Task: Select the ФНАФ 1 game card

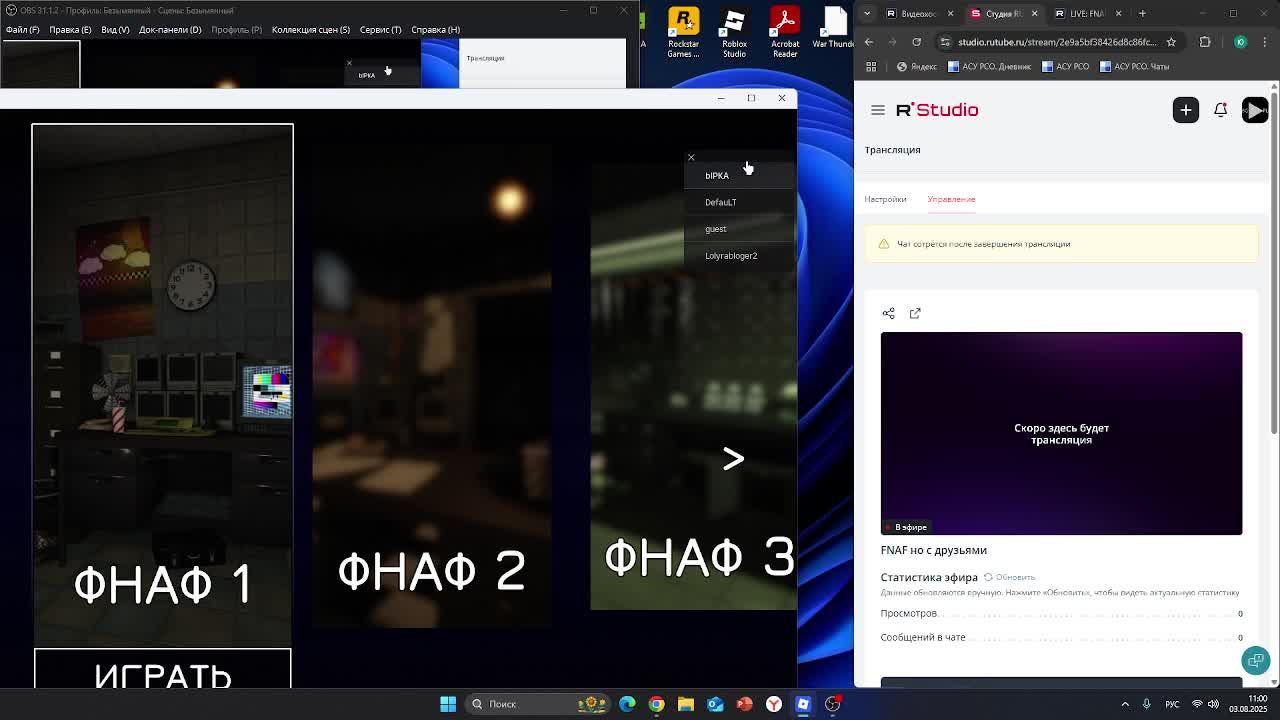Action: (162, 385)
